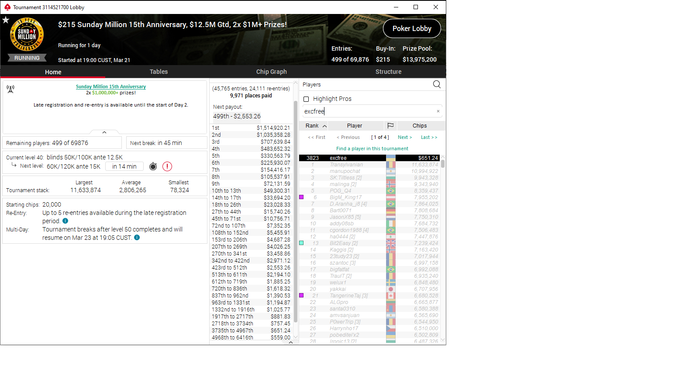The height and width of the screenshot is (380, 700).
Task: Click the flag next to malinga
Action: [391, 184]
